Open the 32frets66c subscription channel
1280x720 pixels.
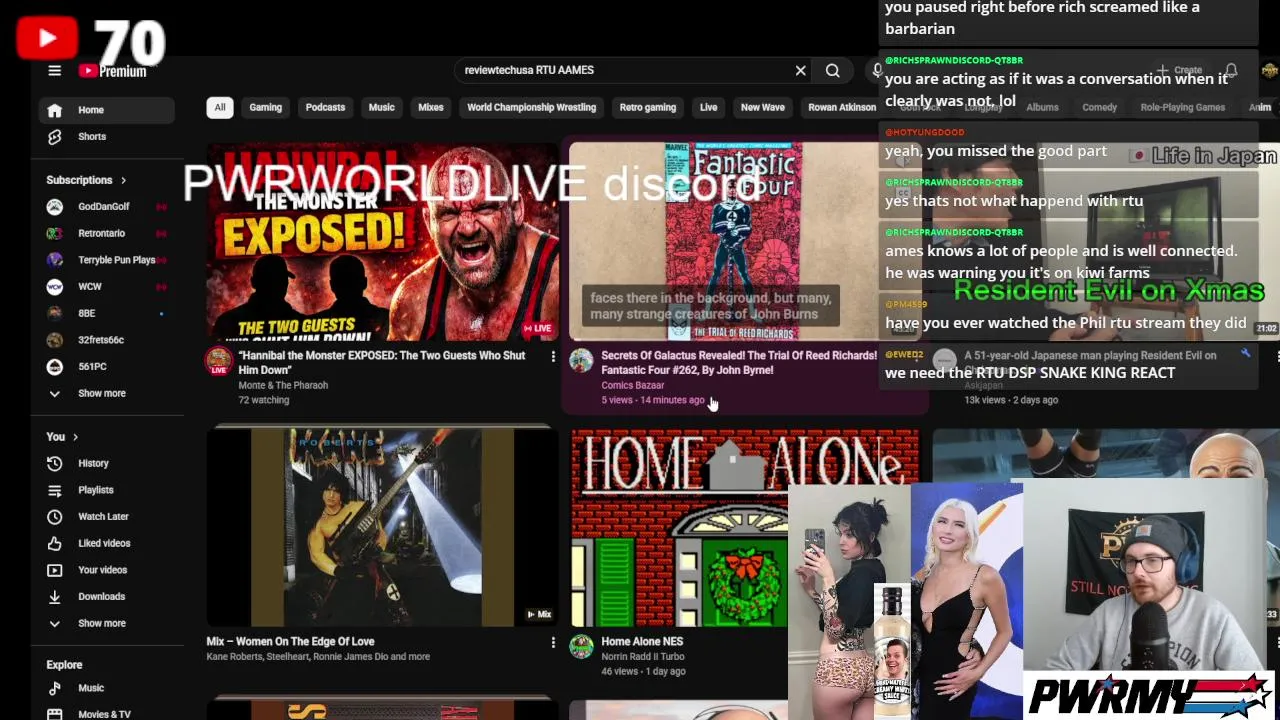[107, 340]
